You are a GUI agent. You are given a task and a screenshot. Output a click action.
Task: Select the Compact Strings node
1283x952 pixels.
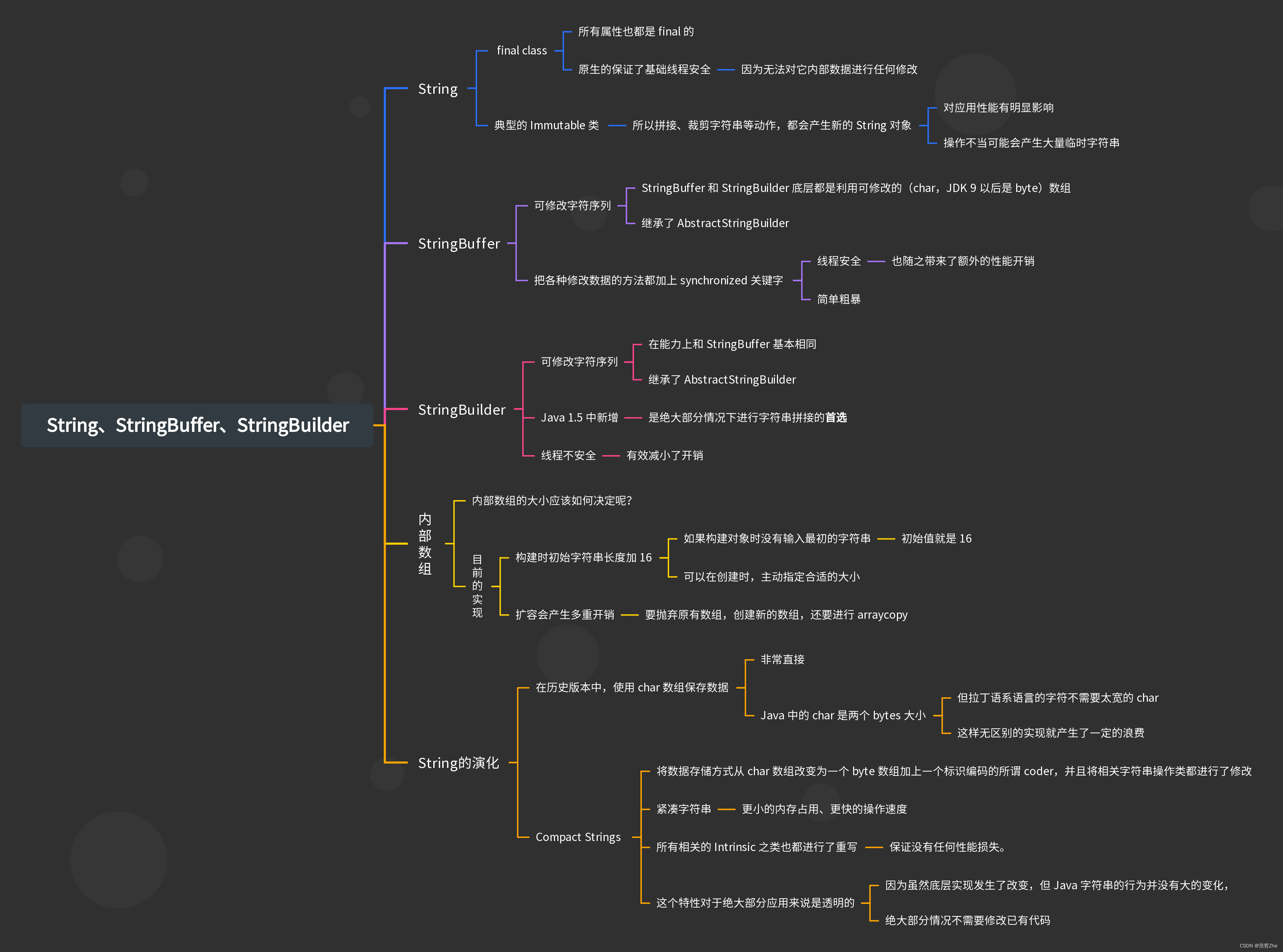coord(578,837)
